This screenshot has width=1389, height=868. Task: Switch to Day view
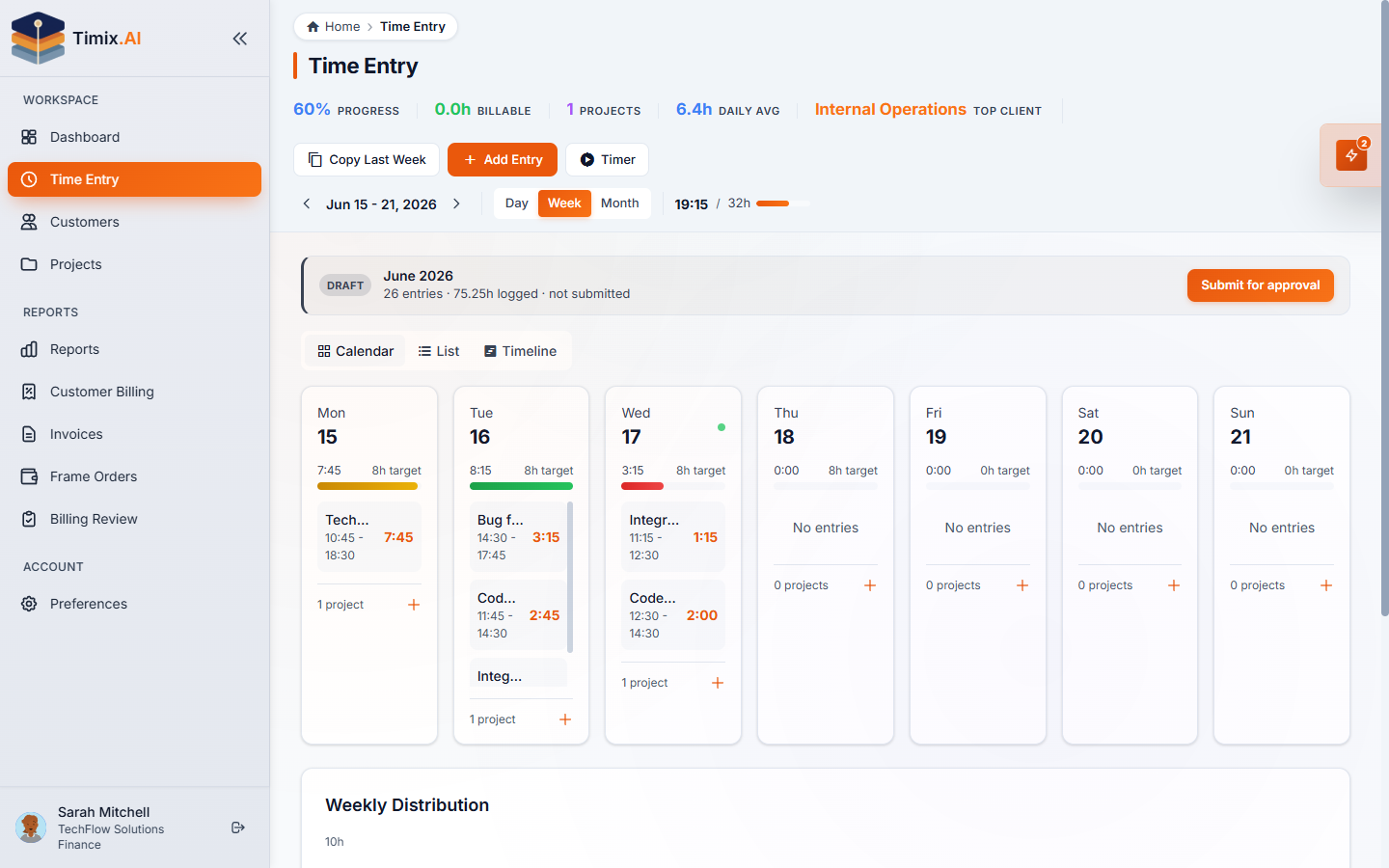pos(517,203)
